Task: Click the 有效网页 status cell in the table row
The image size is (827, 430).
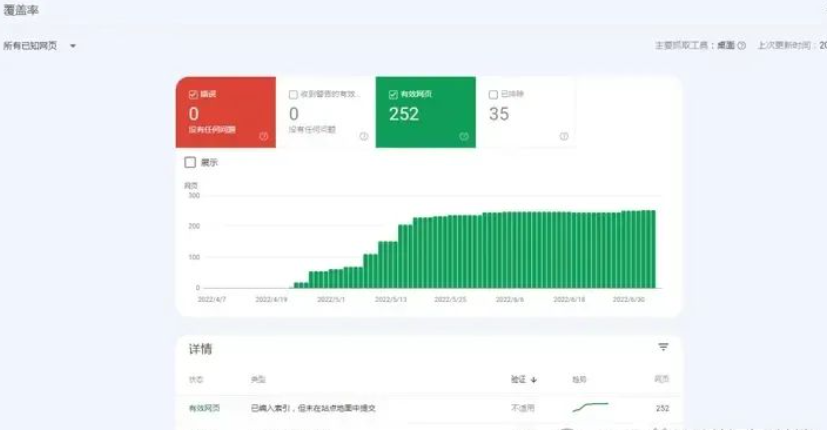Action: click(x=205, y=408)
